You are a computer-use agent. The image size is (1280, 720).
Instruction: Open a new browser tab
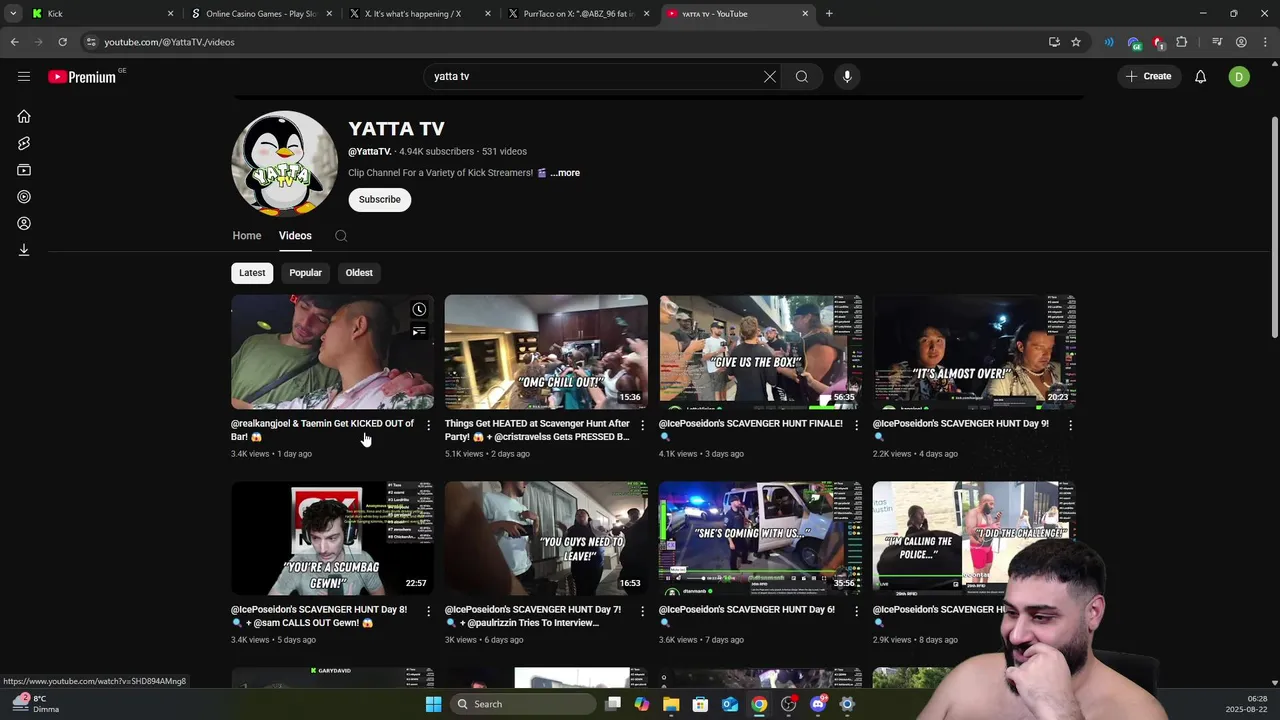click(x=829, y=13)
